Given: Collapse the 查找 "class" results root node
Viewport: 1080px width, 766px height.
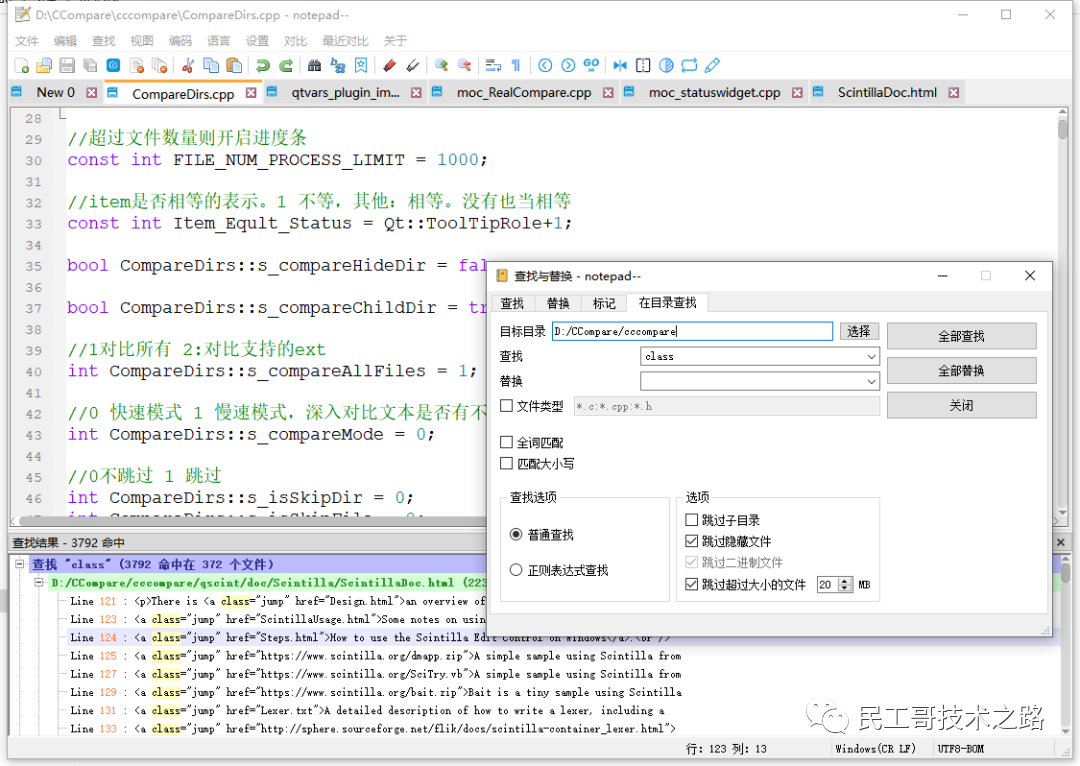Looking at the screenshot, I should point(20,563).
